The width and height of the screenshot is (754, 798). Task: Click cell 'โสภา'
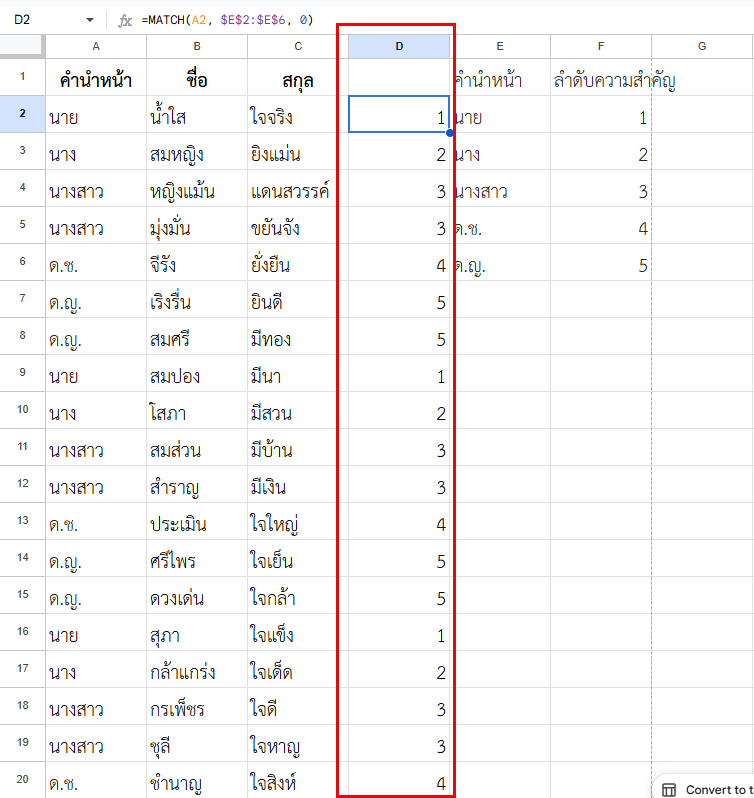coord(197,410)
